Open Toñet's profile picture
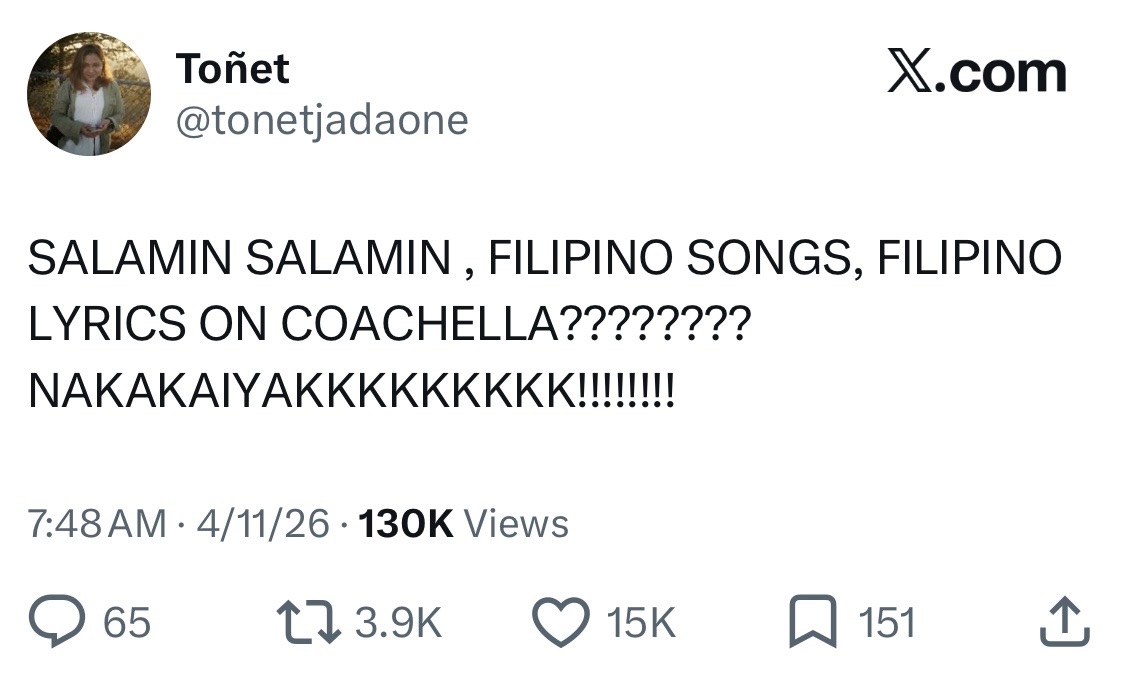The width and height of the screenshot is (1125, 675). point(89,93)
